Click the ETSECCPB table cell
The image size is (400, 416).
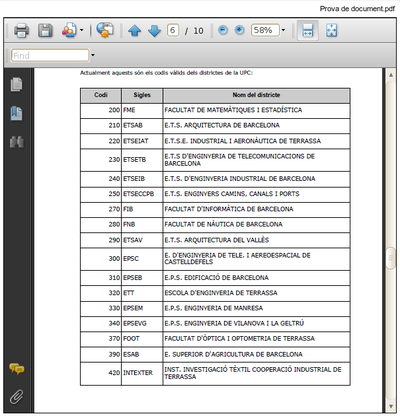[x=142, y=194]
